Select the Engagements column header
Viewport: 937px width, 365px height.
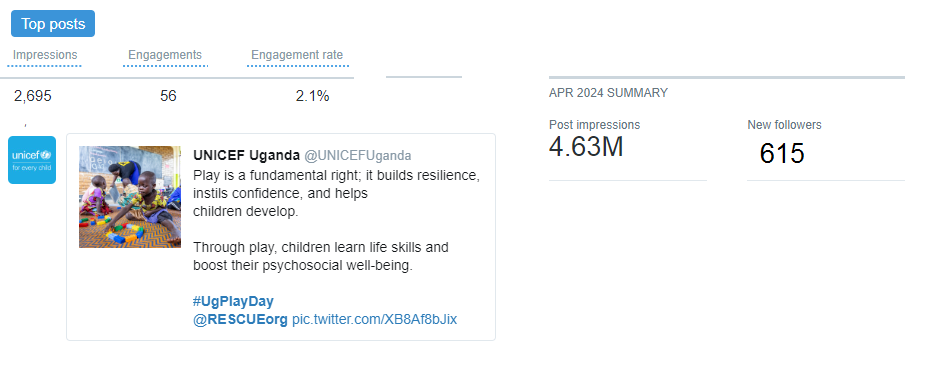pyautogui.click(x=165, y=55)
